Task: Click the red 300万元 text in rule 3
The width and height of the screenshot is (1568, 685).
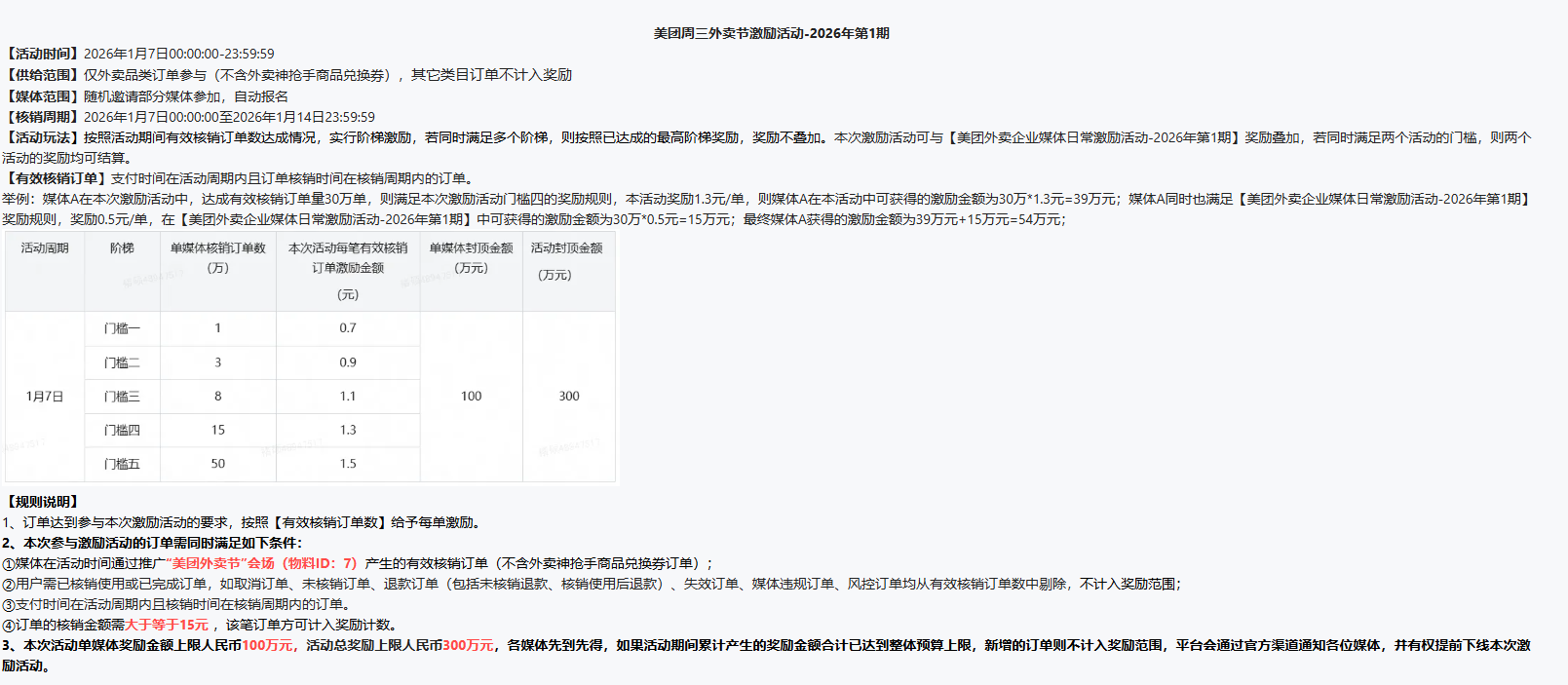Action: (x=468, y=645)
